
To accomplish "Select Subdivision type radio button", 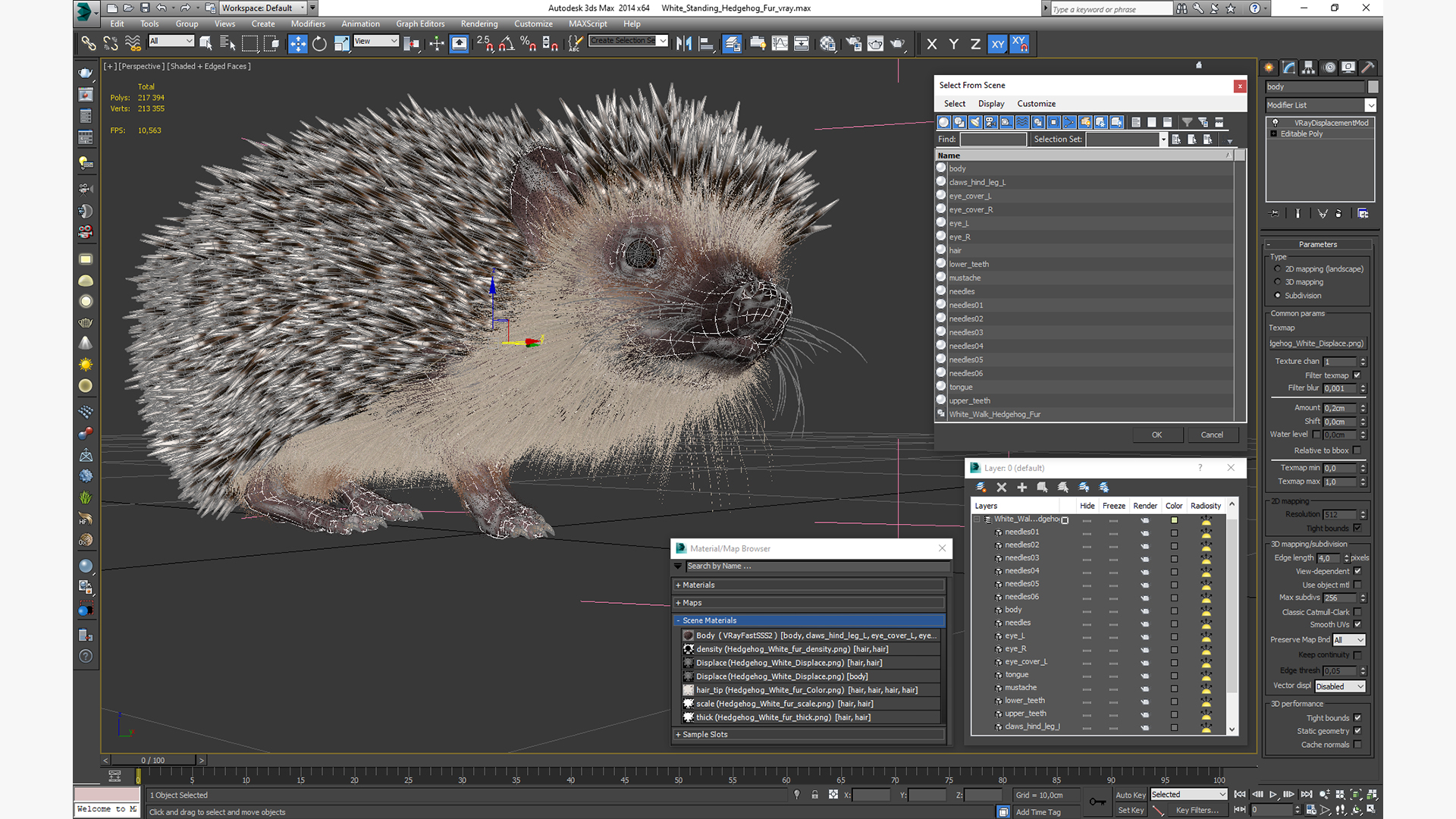I will coord(1278,296).
